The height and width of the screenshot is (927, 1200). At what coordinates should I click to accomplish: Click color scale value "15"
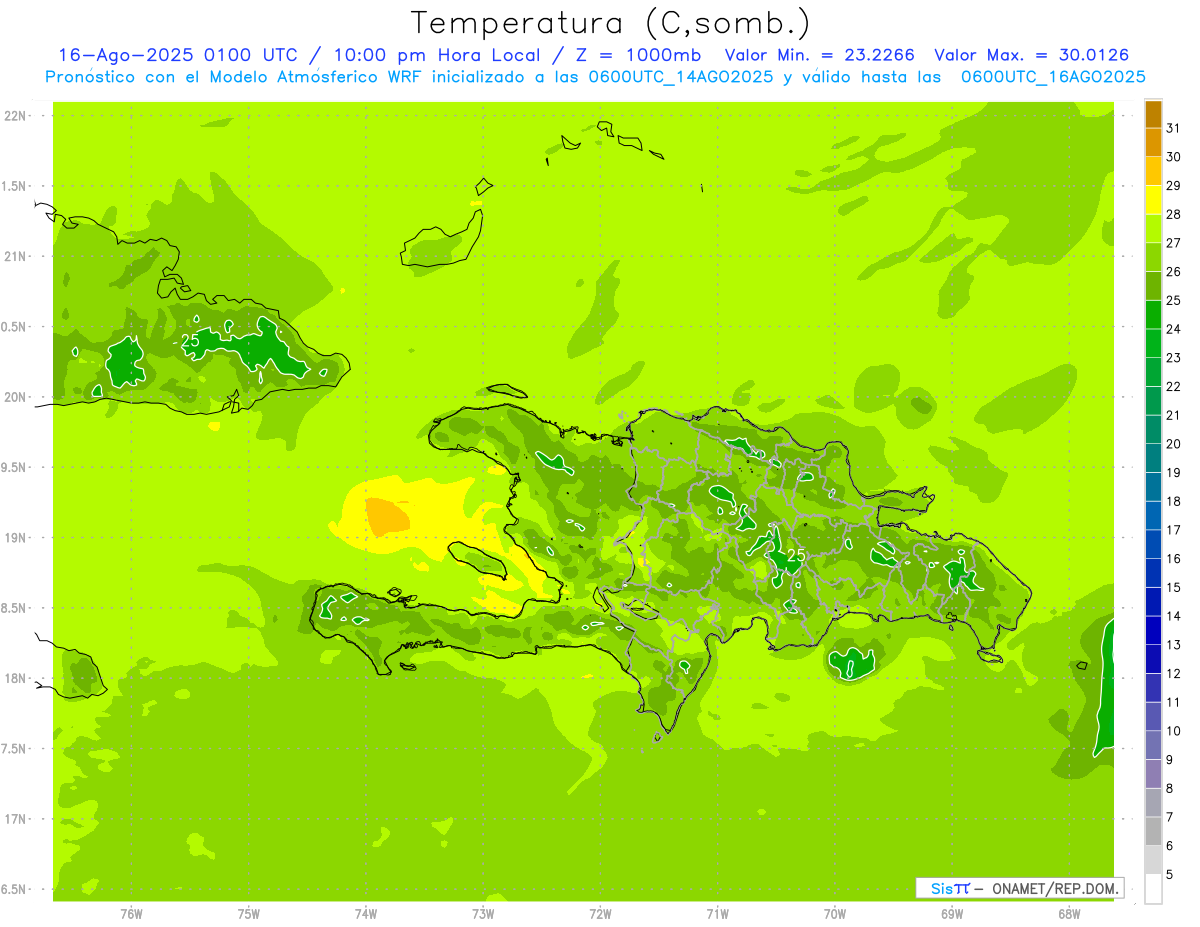pos(1174,588)
